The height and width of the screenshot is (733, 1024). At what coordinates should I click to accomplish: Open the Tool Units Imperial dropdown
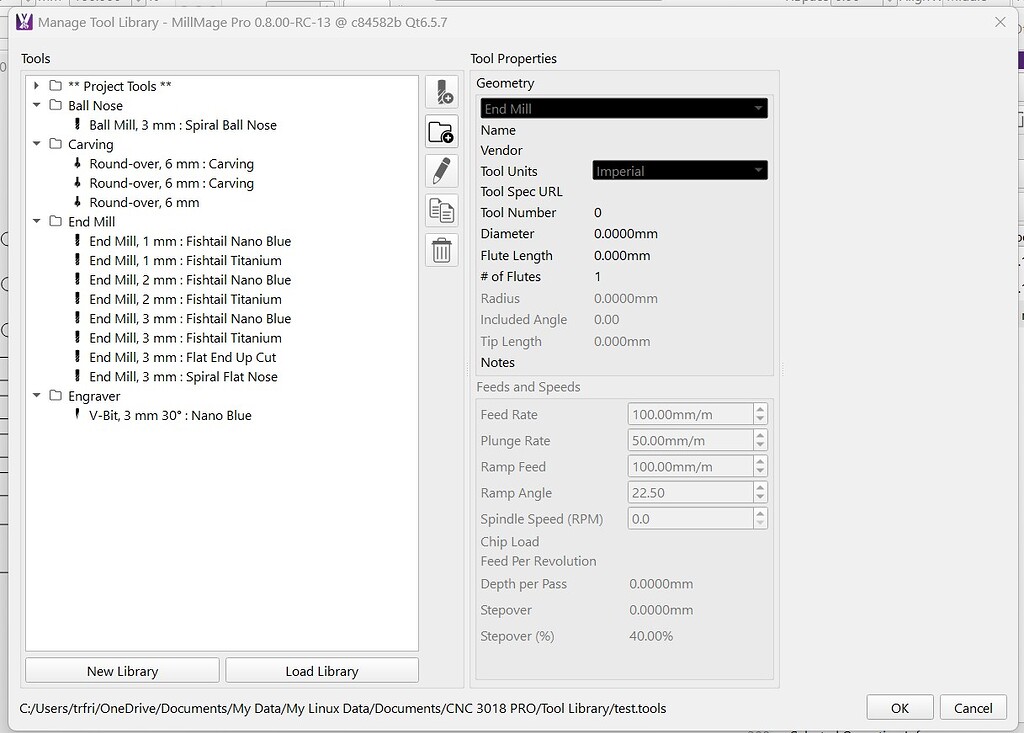click(680, 171)
